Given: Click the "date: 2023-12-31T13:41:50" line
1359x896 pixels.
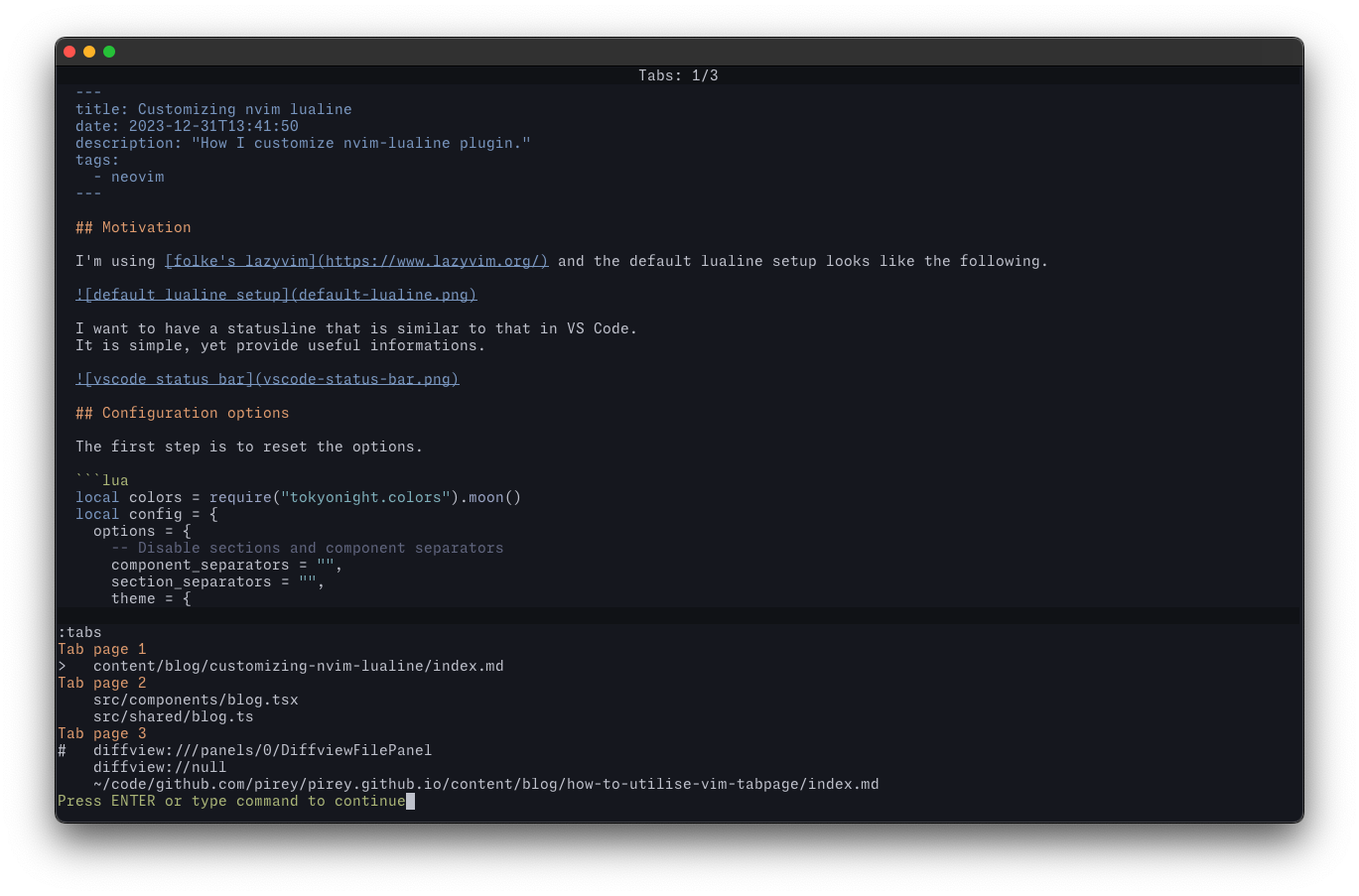Looking at the screenshot, I should [x=187, y=126].
